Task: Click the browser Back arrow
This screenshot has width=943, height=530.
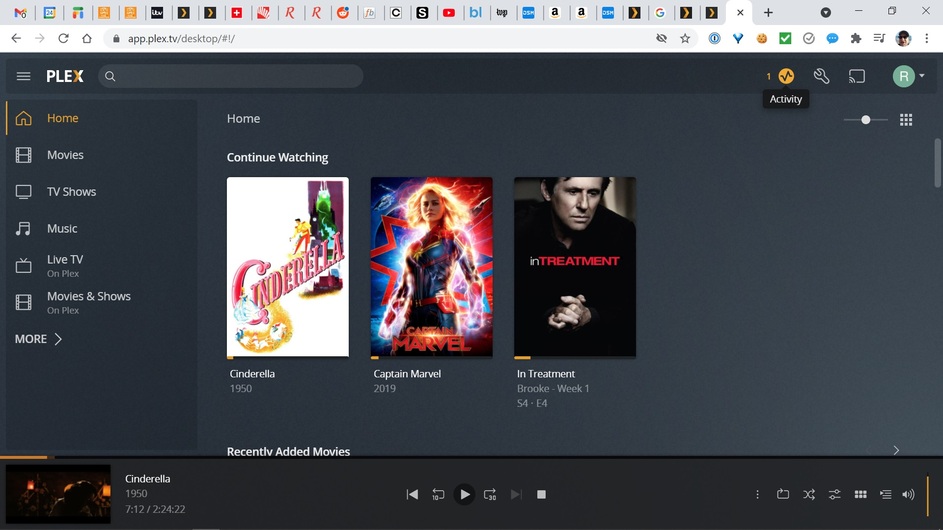Action: click(x=16, y=39)
